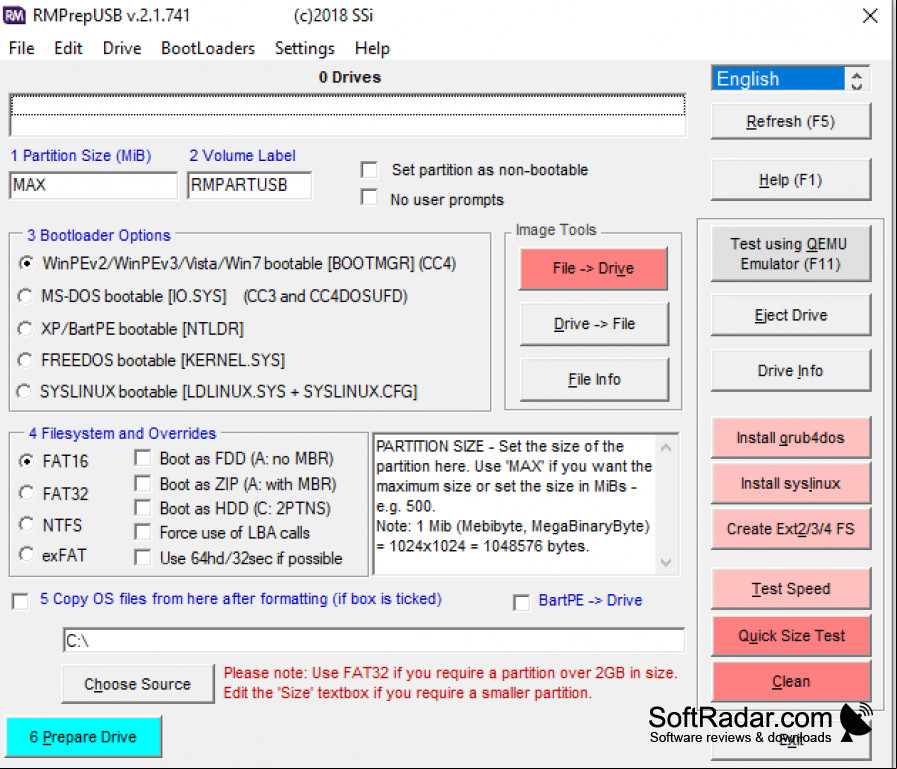Click the Choose Source button
This screenshot has width=897, height=769.
pyautogui.click(x=138, y=684)
